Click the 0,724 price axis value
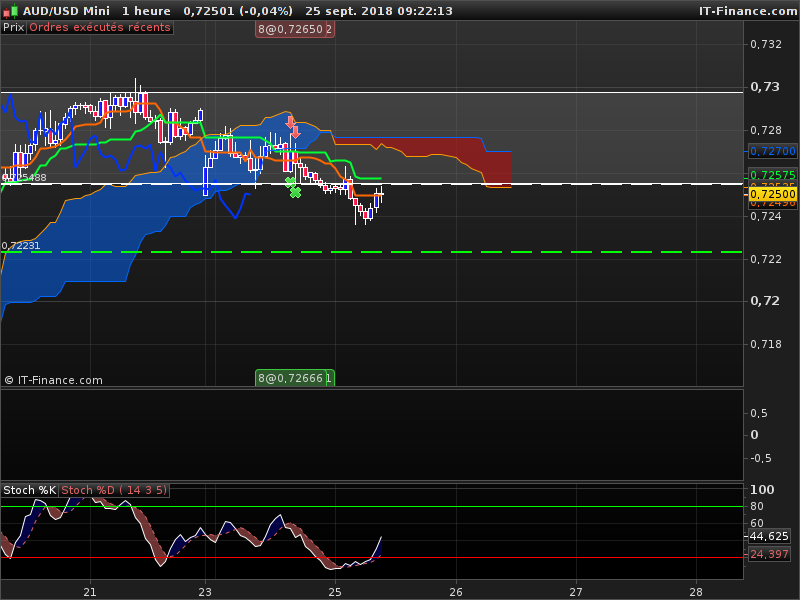 point(766,216)
